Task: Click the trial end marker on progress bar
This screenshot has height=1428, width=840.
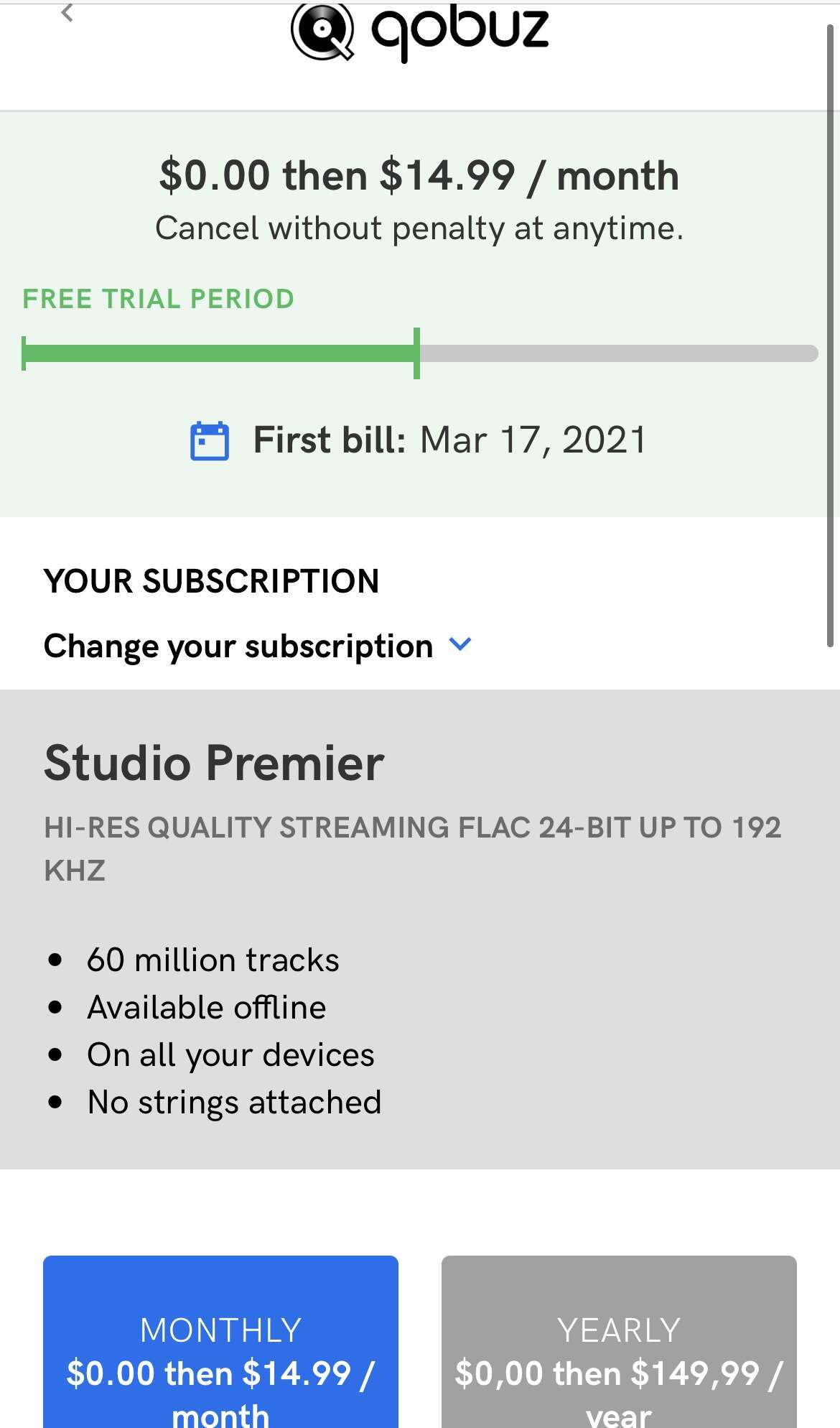Action: pyautogui.click(x=416, y=353)
